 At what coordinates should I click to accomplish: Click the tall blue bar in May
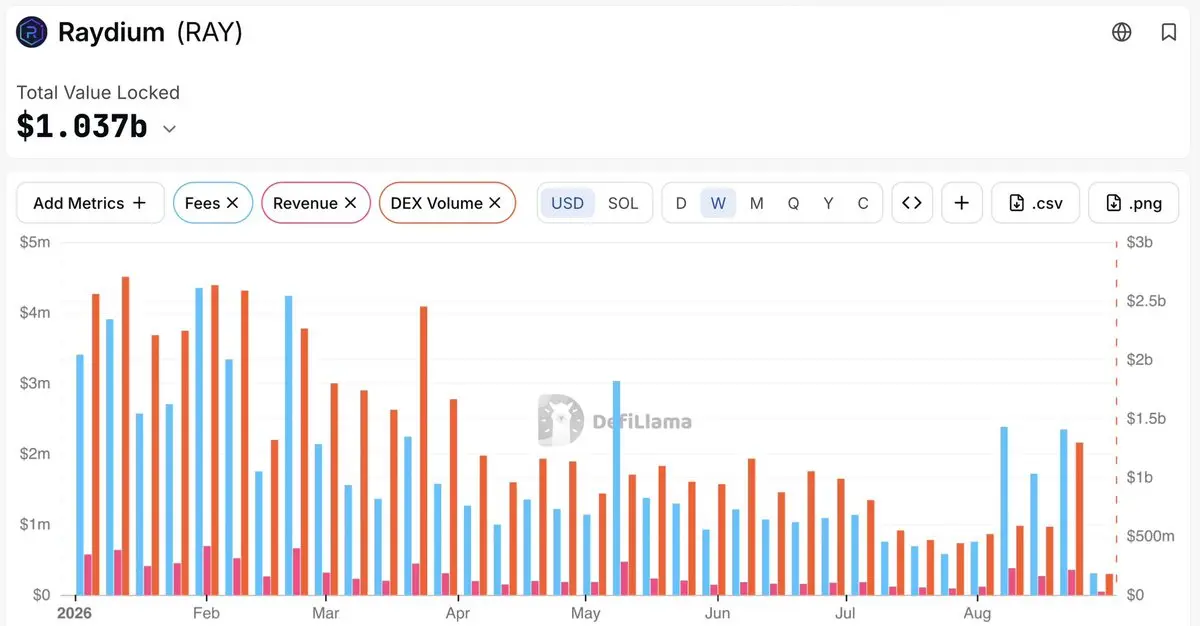click(x=616, y=488)
